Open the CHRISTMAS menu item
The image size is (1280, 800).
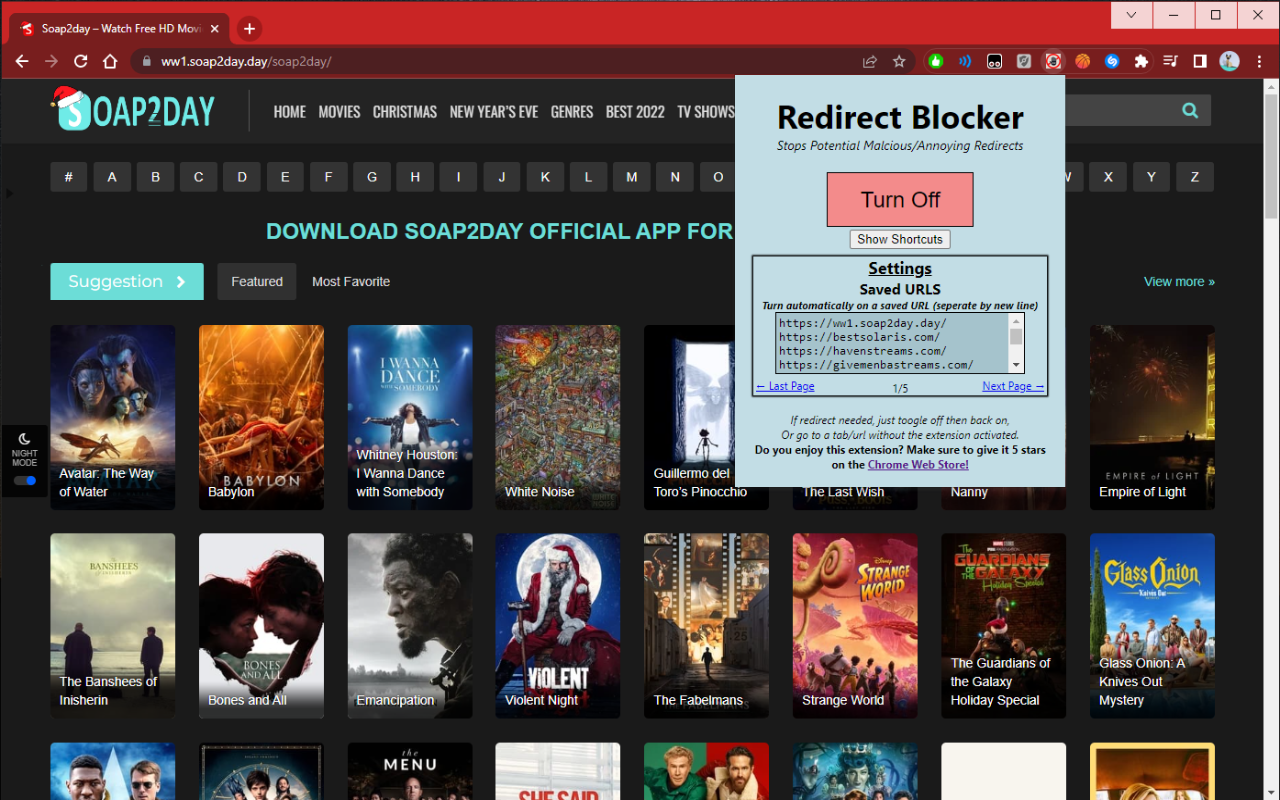coord(405,111)
